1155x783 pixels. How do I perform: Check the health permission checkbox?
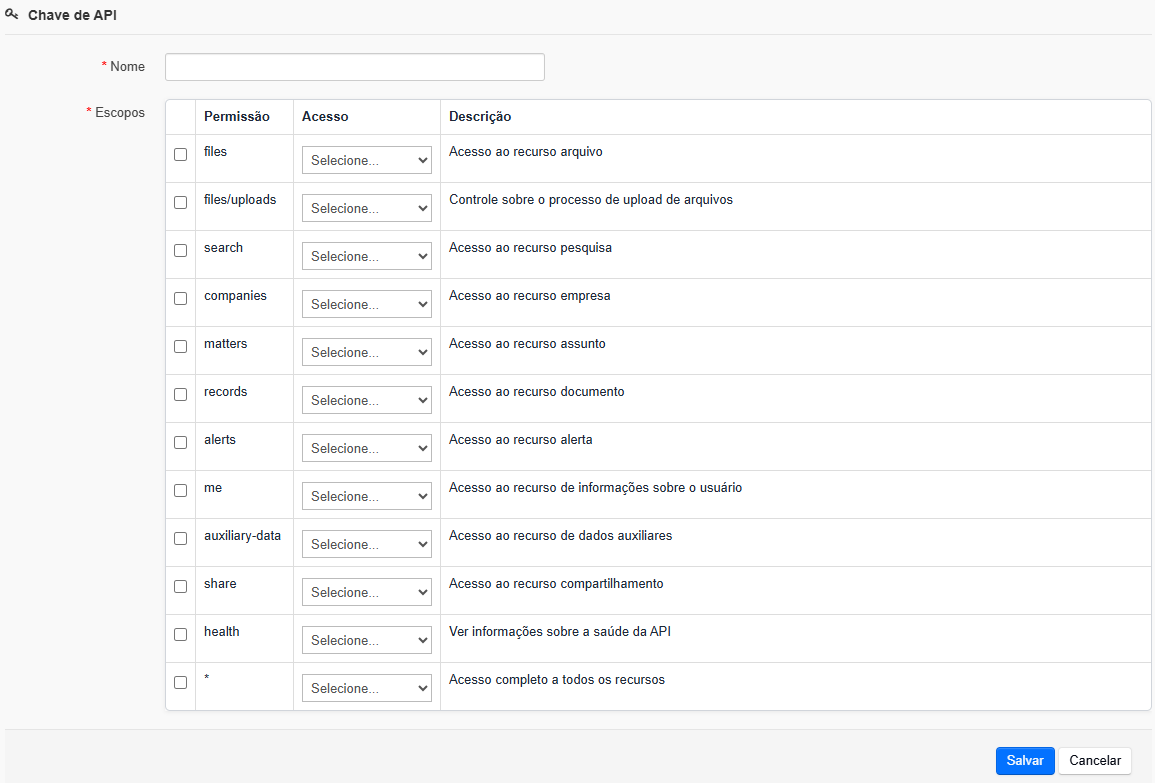(x=180, y=634)
